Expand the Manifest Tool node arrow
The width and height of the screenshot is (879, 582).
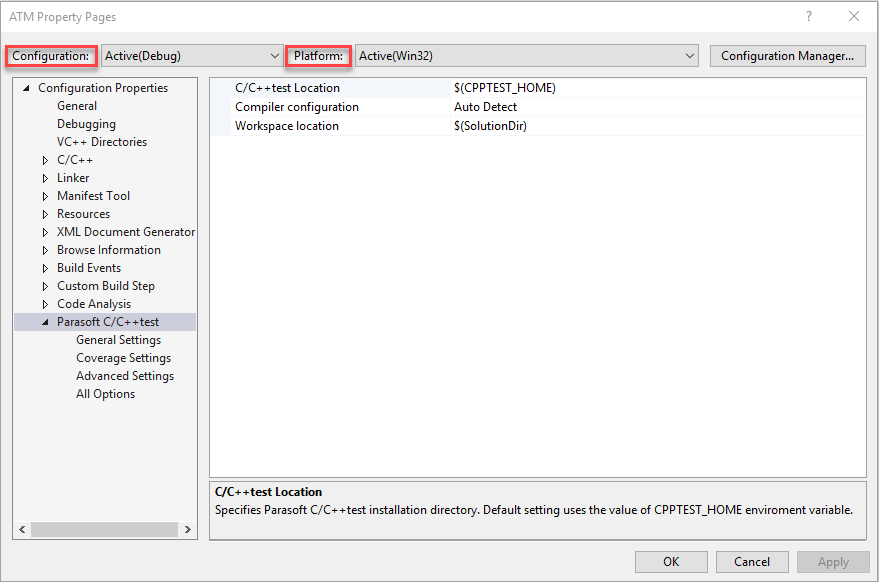(45, 196)
